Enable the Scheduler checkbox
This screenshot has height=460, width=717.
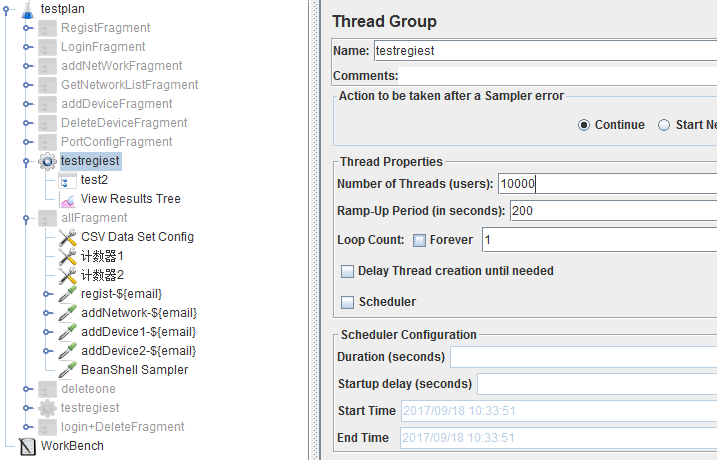coord(347,302)
